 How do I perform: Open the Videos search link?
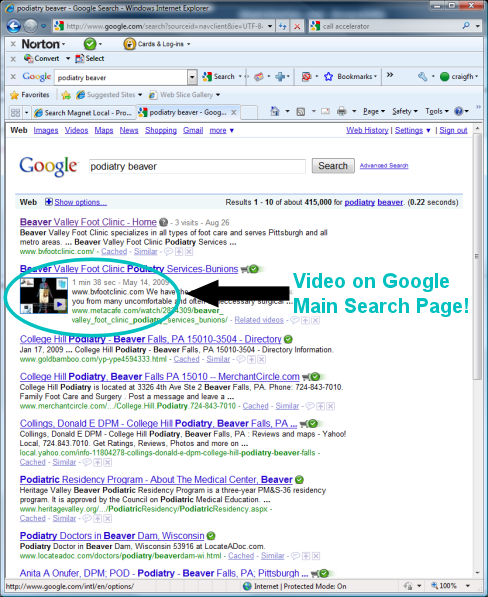(76, 130)
